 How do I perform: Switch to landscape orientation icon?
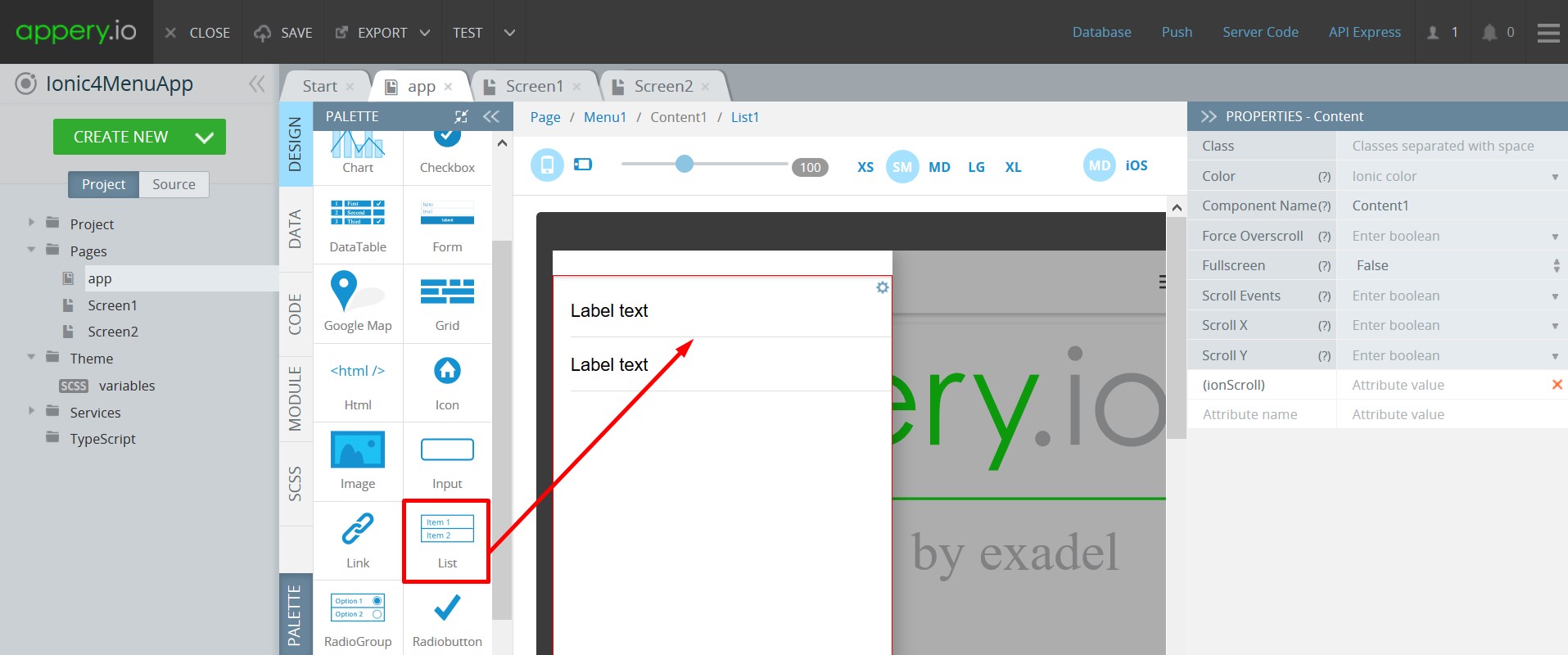pyautogui.click(x=583, y=165)
